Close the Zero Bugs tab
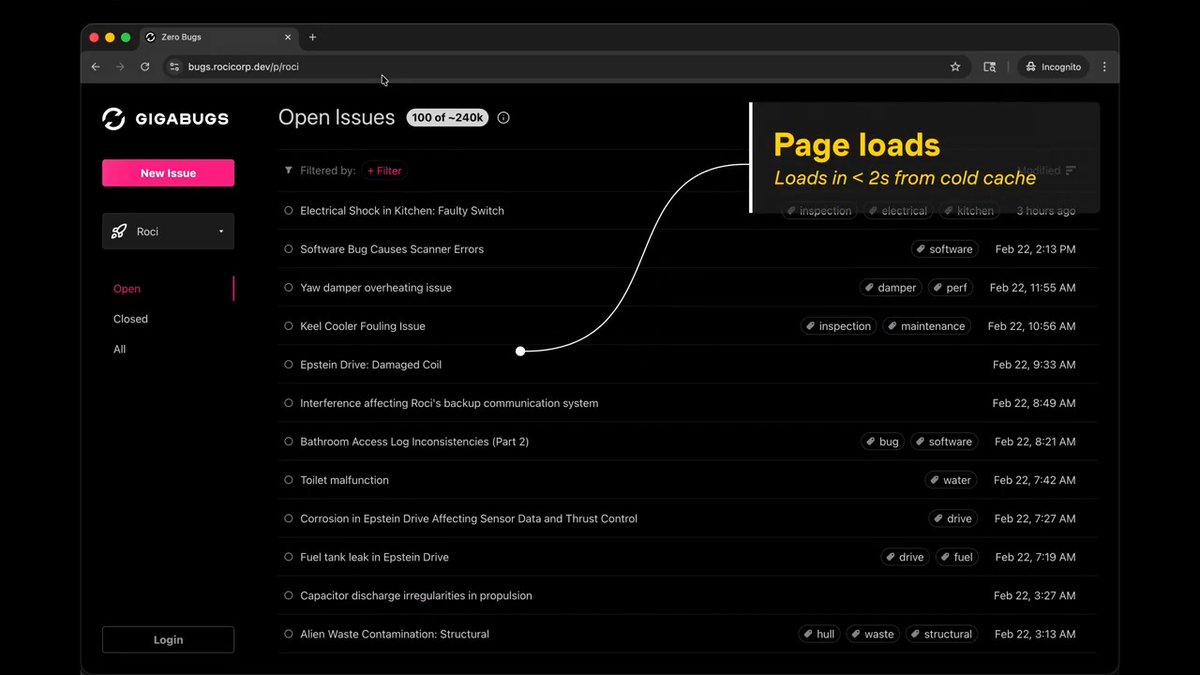This screenshot has width=1200, height=675. [288, 37]
